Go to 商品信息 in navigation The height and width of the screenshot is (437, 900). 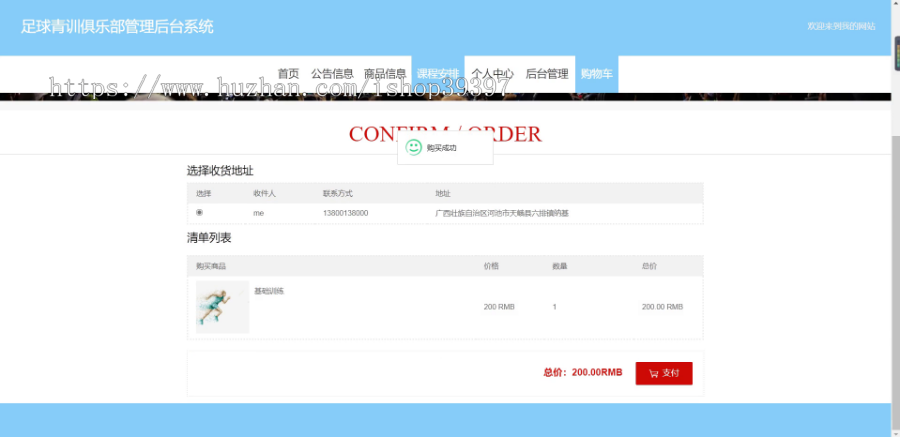tap(385, 74)
